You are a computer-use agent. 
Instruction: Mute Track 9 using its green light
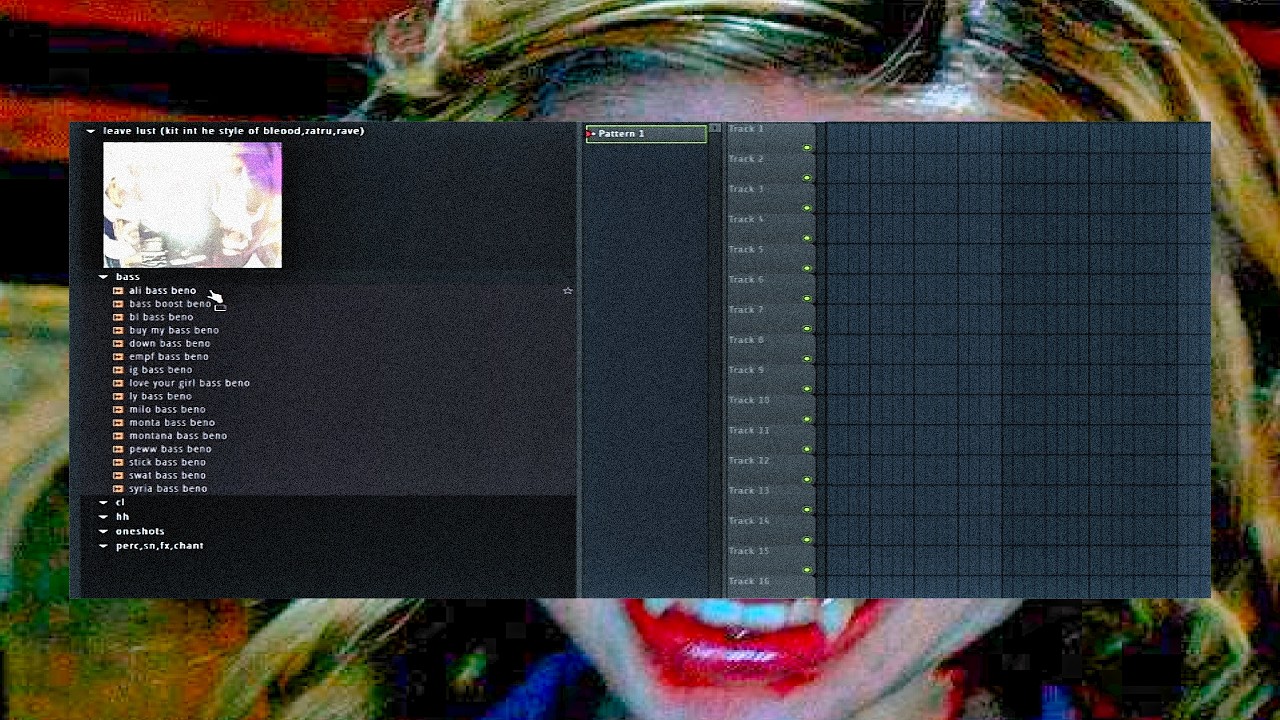coord(807,388)
